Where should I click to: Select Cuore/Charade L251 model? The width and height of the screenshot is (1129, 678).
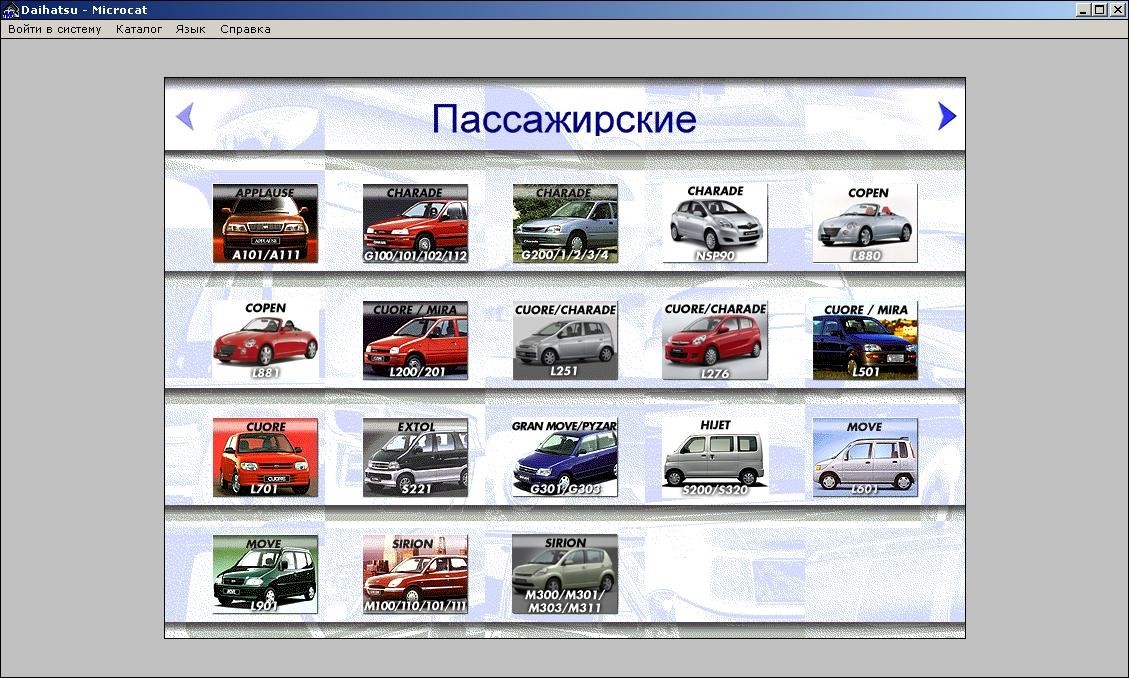pos(565,340)
